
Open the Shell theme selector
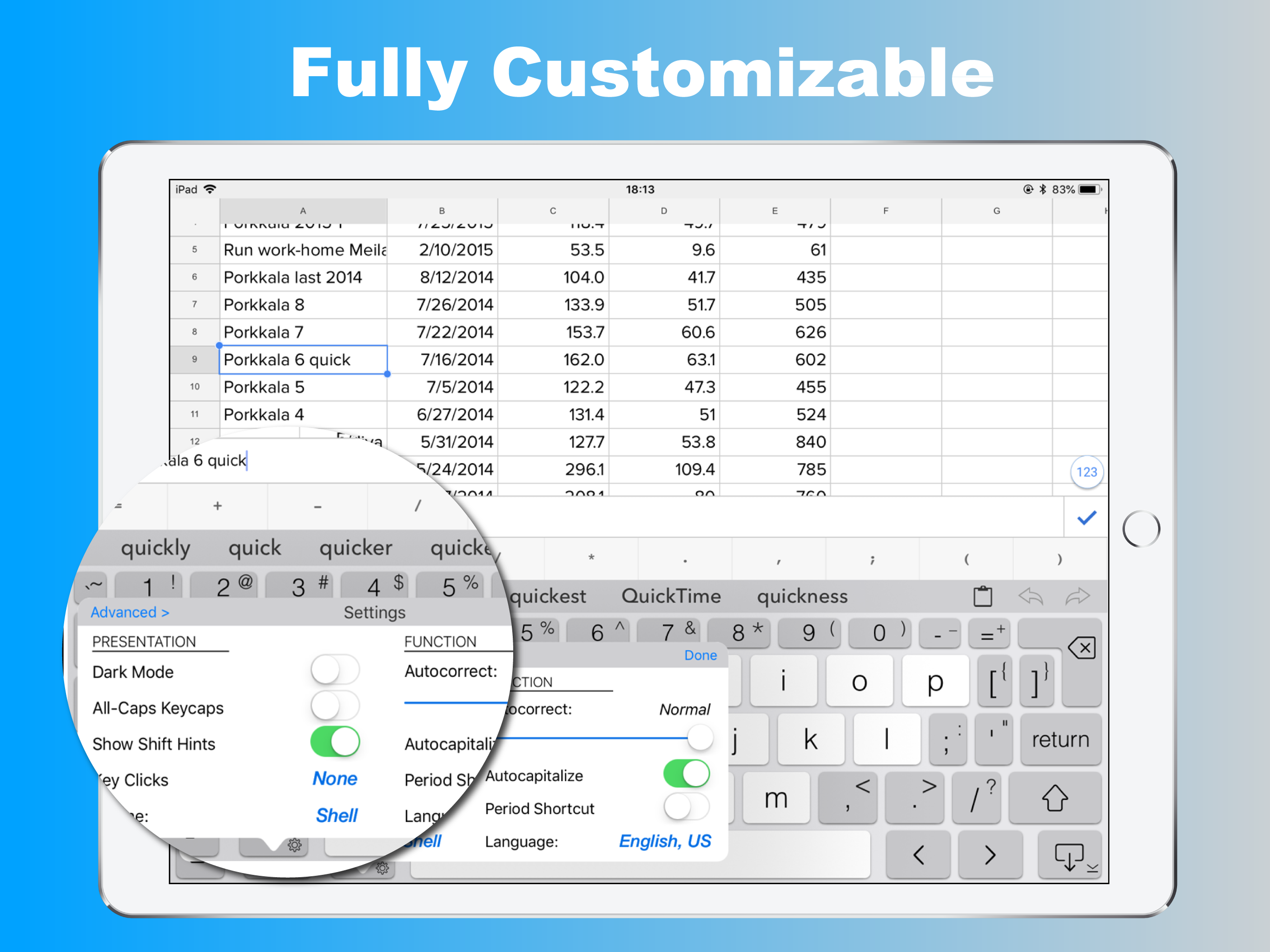click(337, 815)
